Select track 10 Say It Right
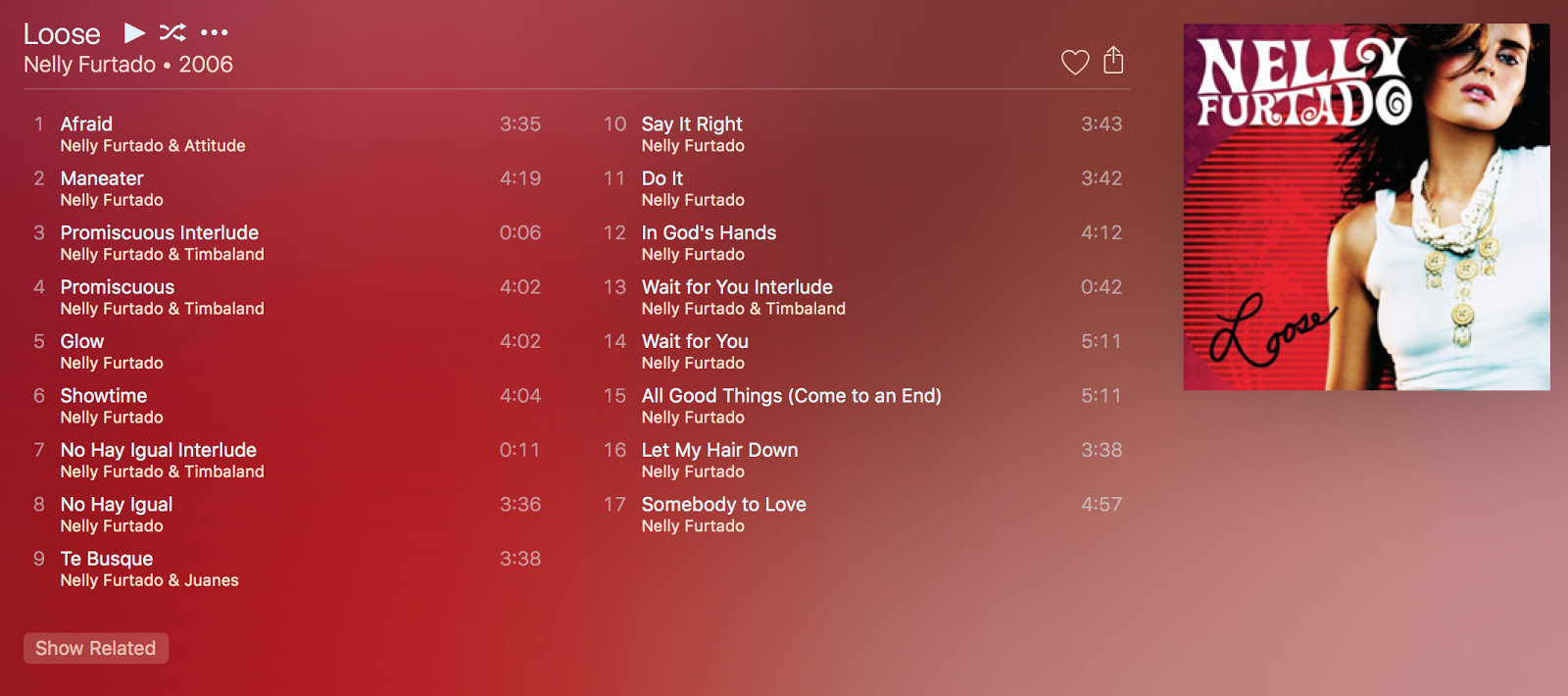This screenshot has height=696, width=1568. (862, 134)
